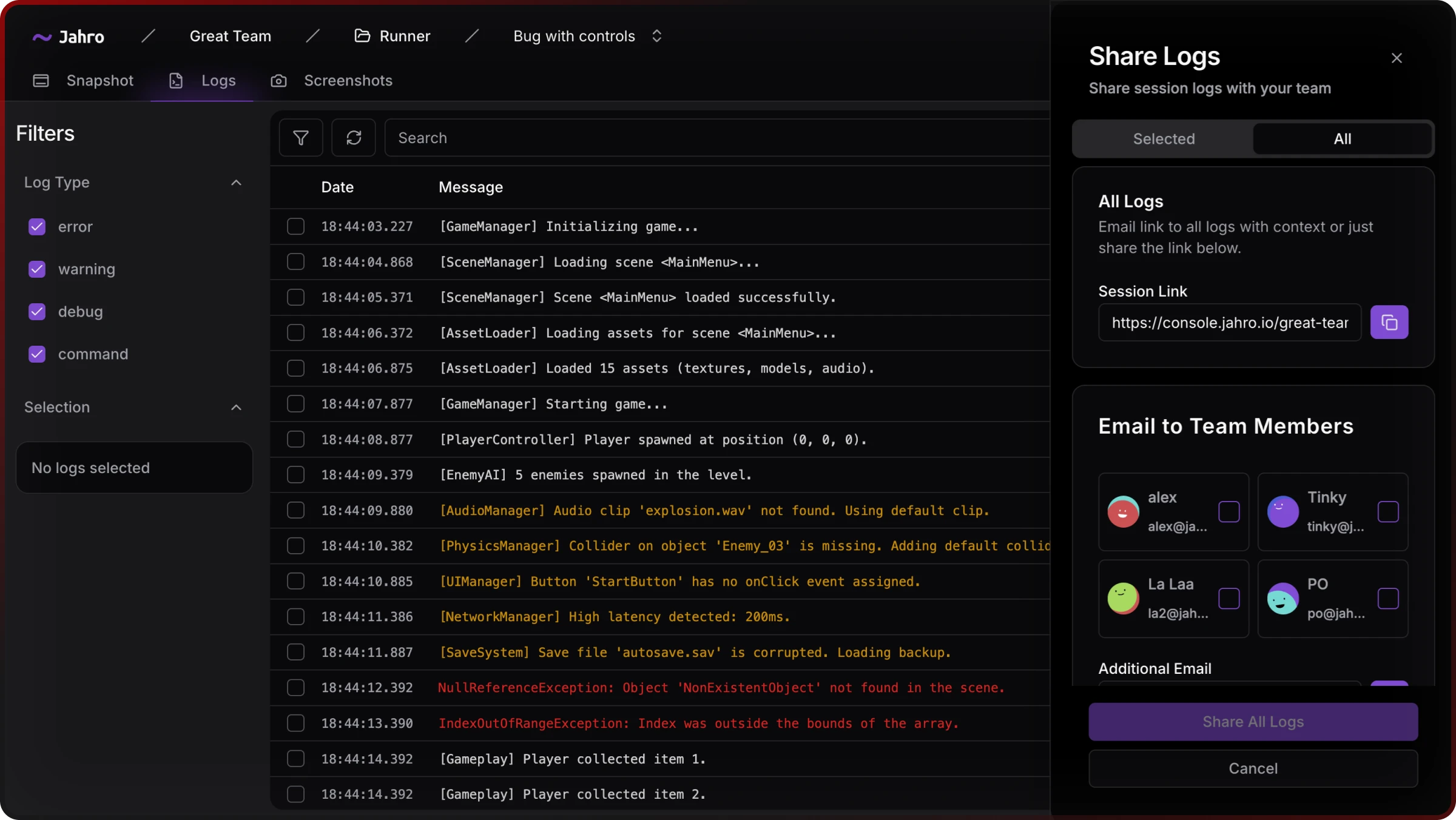Click the 'autosave.sav is corrupted' warning message

(x=695, y=652)
